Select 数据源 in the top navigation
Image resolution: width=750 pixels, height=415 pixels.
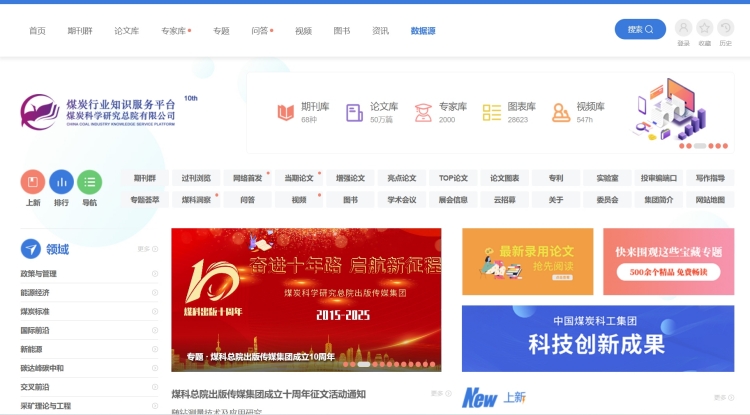pyautogui.click(x=423, y=31)
